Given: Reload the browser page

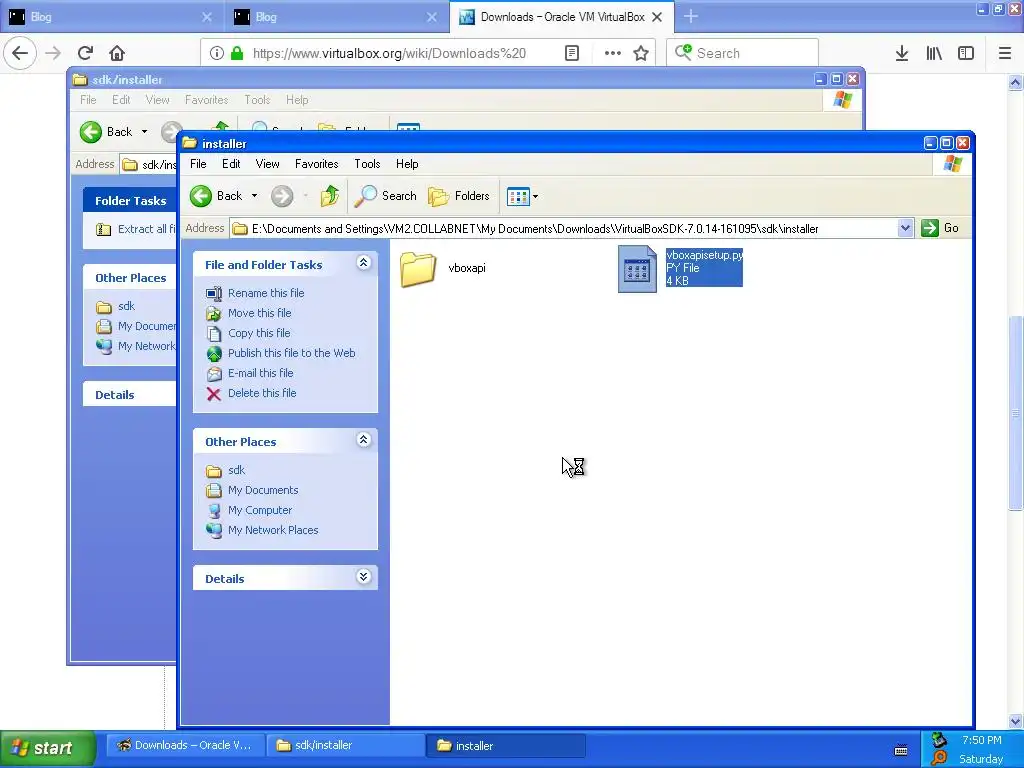Looking at the screenshot, I should tap(85, 53).
